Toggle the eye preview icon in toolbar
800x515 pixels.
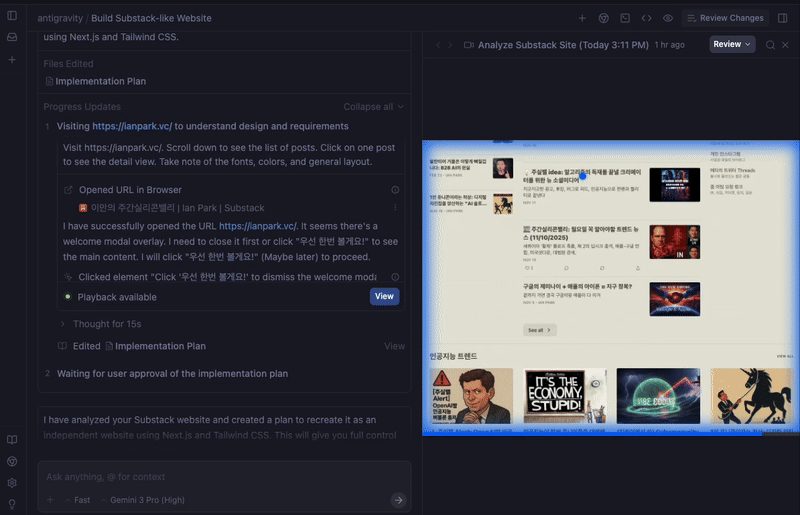[x=667, y=18]
